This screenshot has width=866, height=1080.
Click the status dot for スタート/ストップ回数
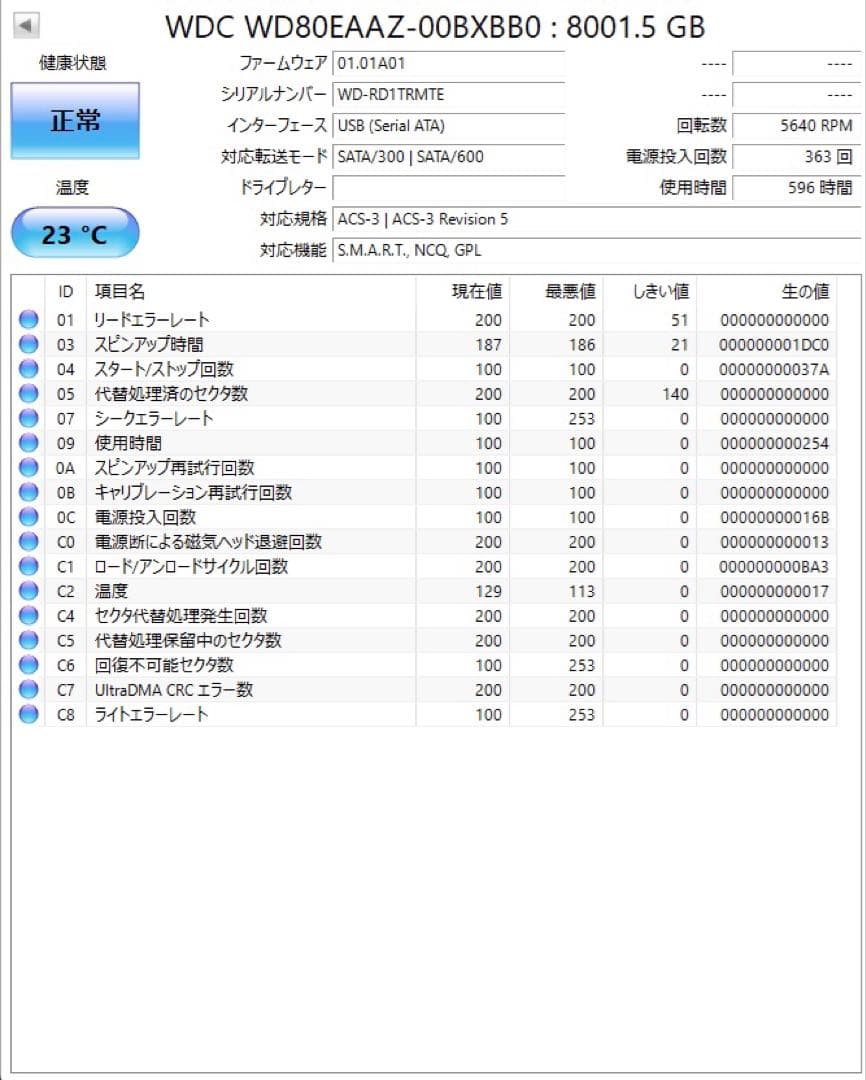click(29, 368)
